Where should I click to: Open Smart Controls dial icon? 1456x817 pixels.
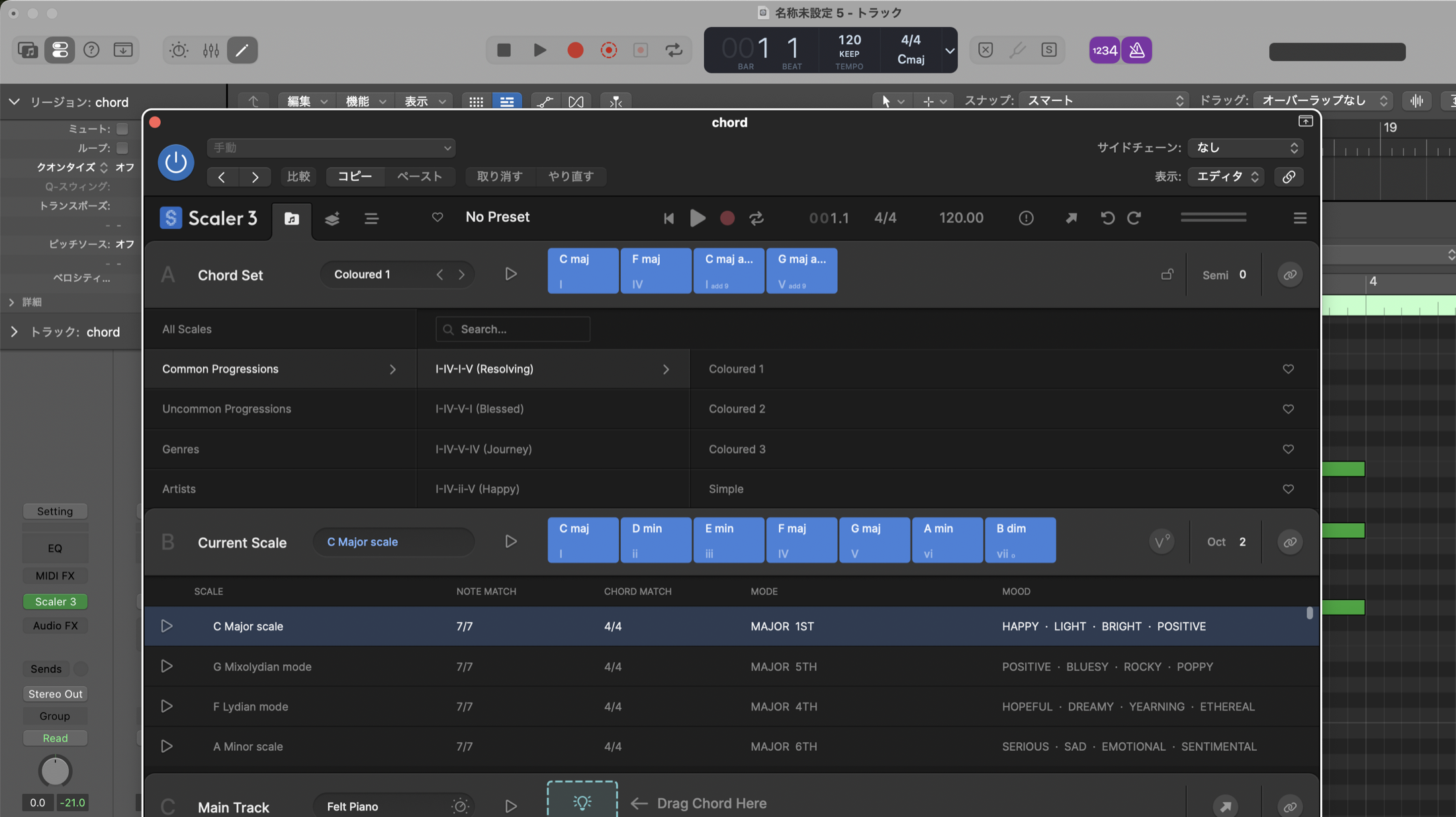point(179,50)
